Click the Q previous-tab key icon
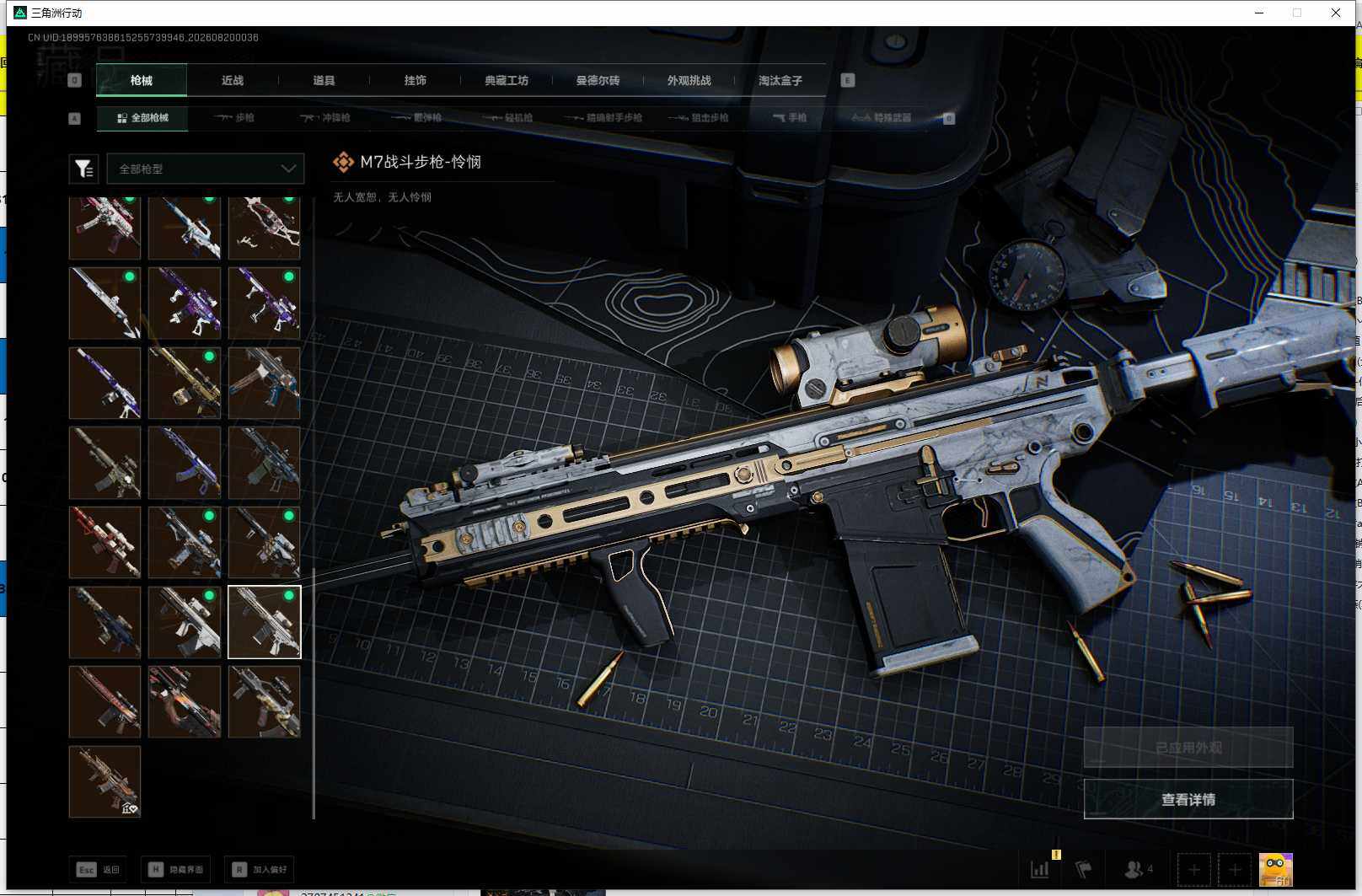 [x=74, y=80]
